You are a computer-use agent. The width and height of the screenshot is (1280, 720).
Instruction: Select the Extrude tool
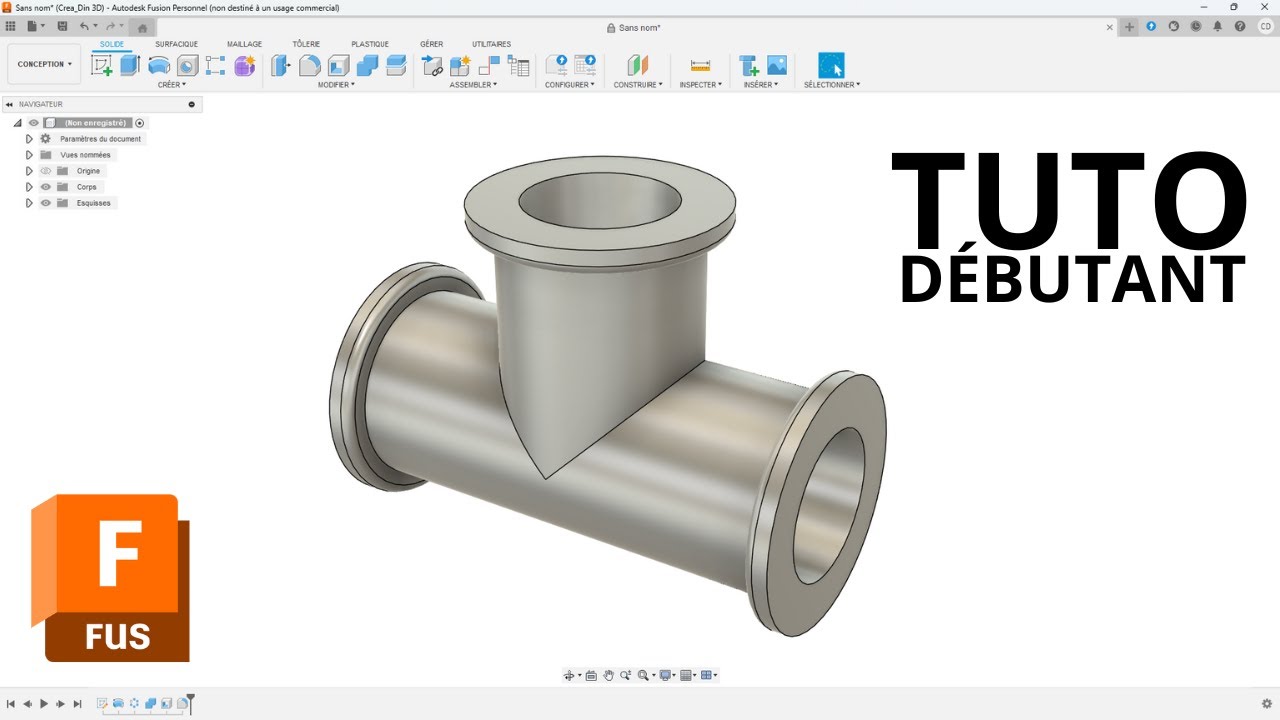[131, 65]
